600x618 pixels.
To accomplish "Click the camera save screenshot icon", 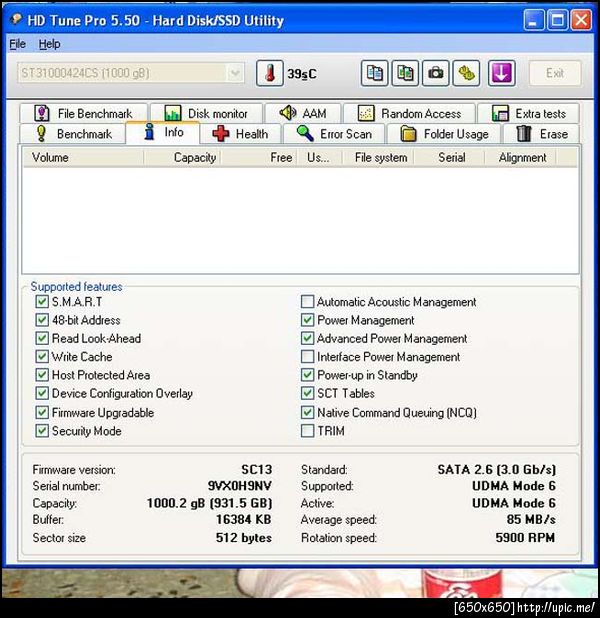I will tap(436, 73).
